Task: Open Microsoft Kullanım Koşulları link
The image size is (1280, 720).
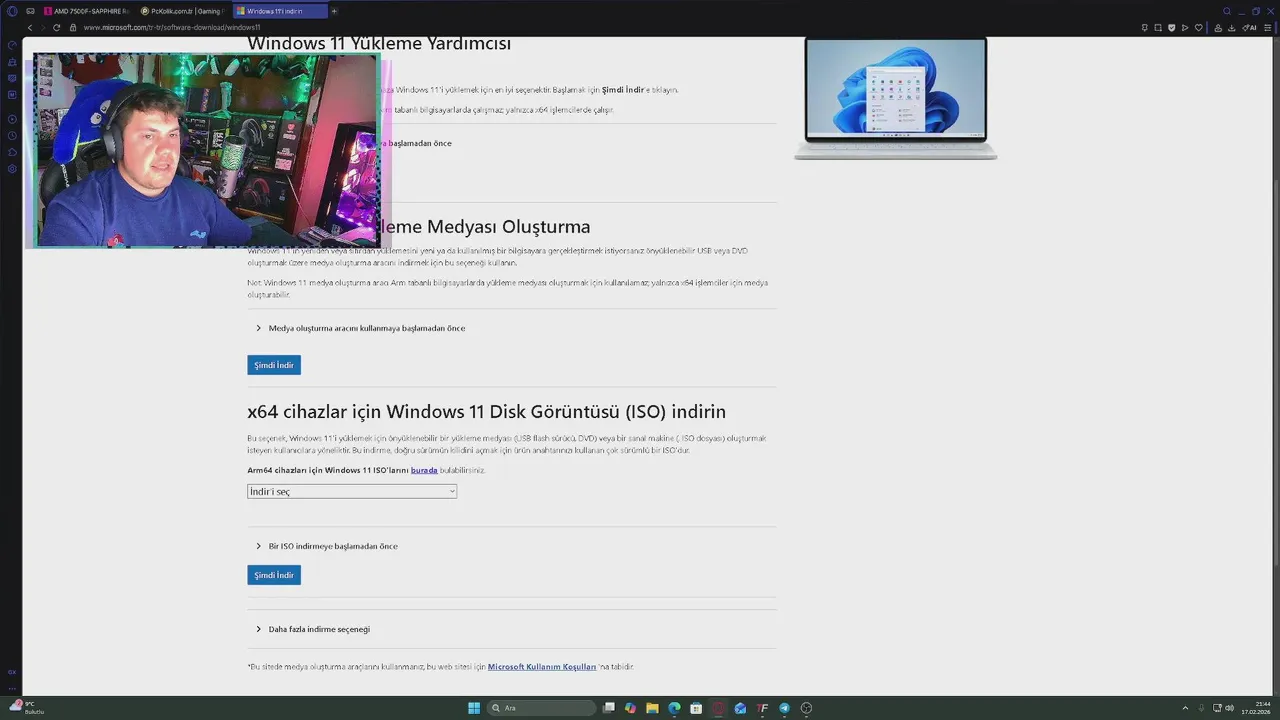Action: [542, 667]
